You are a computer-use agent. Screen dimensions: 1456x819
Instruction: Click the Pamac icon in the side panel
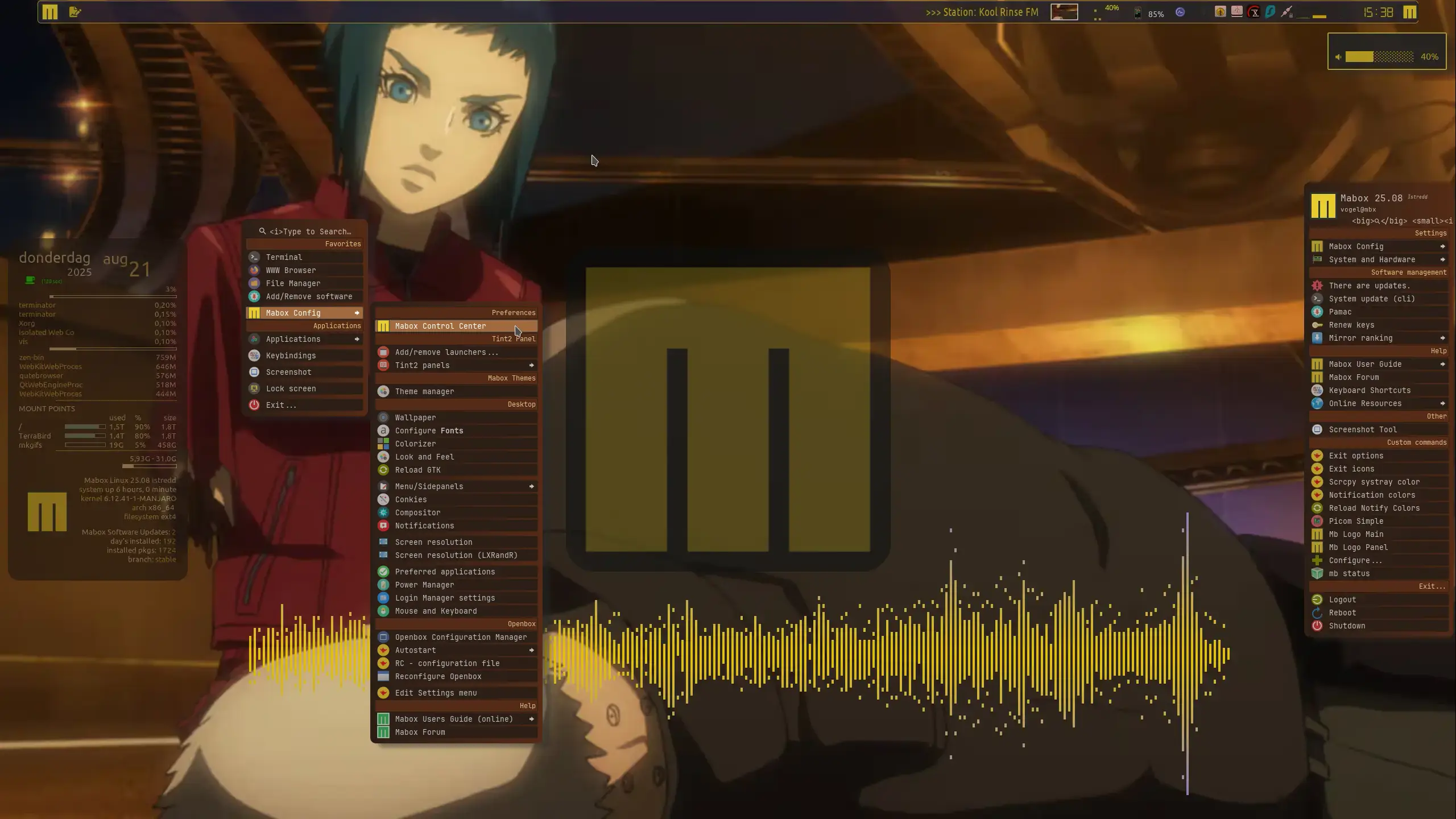(x=1317, y=312)
